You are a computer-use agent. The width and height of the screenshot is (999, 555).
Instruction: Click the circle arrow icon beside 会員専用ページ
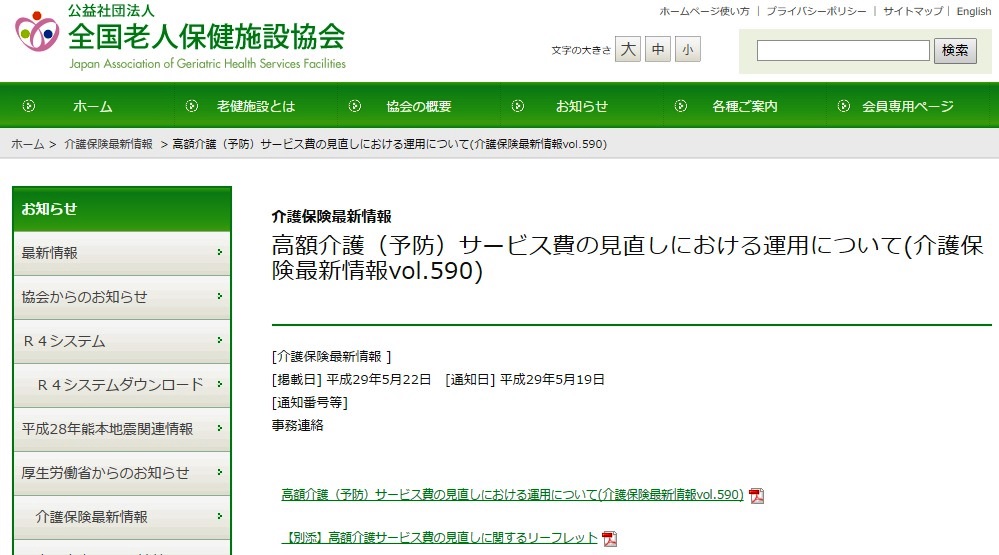(844, 106)
